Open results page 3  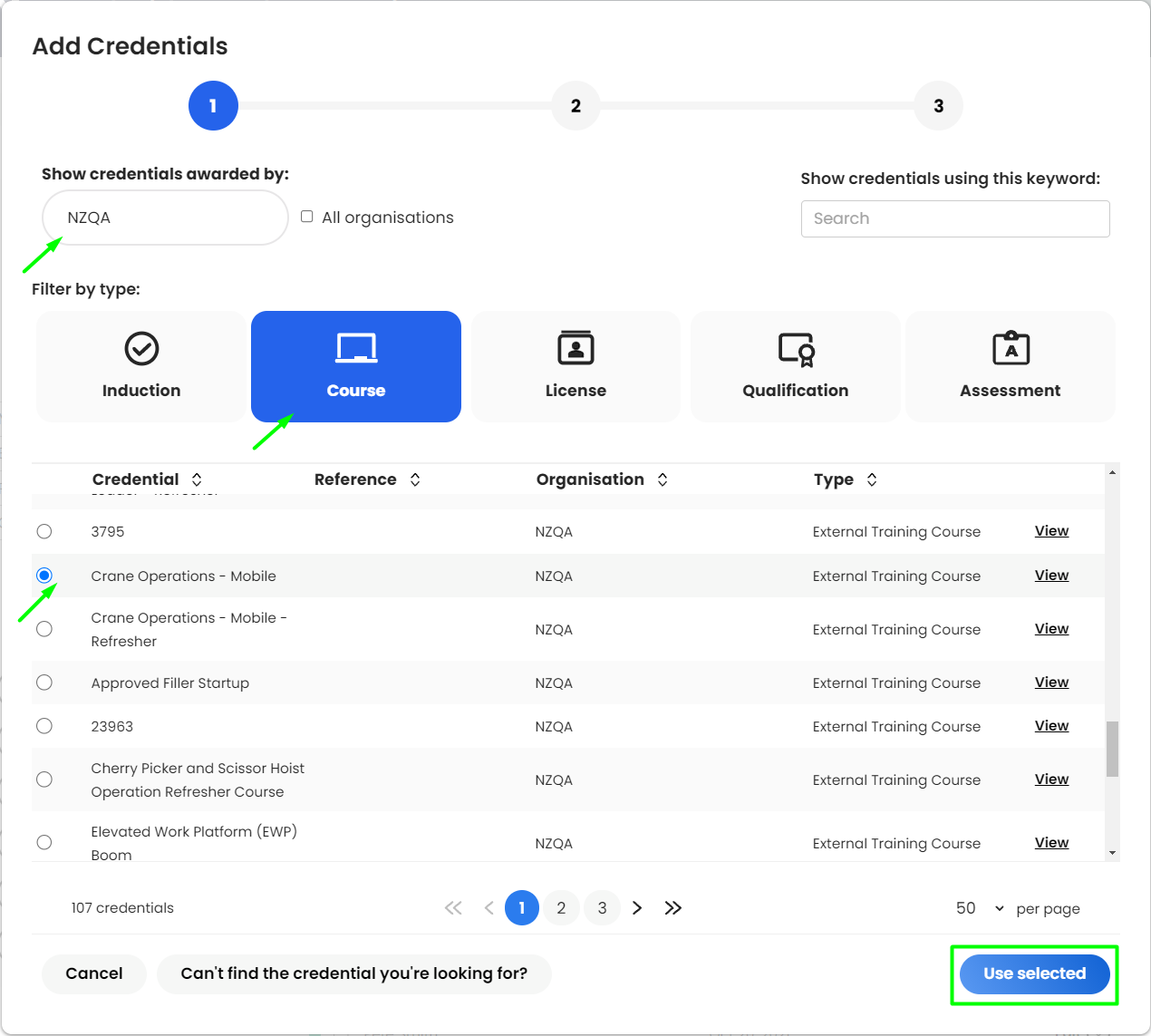point(602,908)
